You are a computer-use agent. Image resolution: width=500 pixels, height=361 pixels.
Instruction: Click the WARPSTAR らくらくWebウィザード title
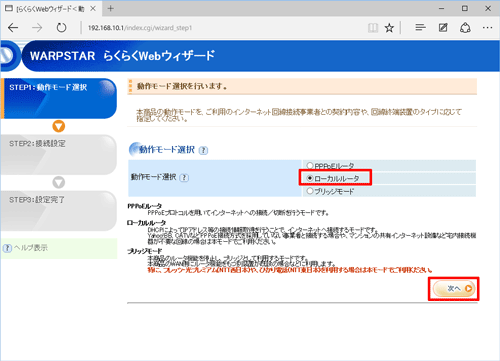point(122,56)
